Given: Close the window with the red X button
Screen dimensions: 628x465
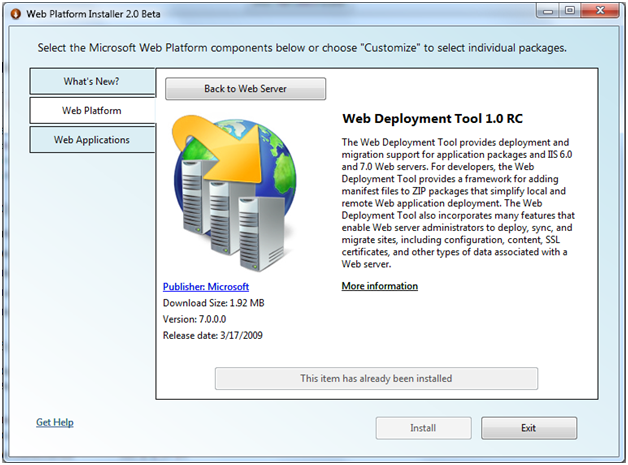Looking at the screenshot, I should 600,11.
